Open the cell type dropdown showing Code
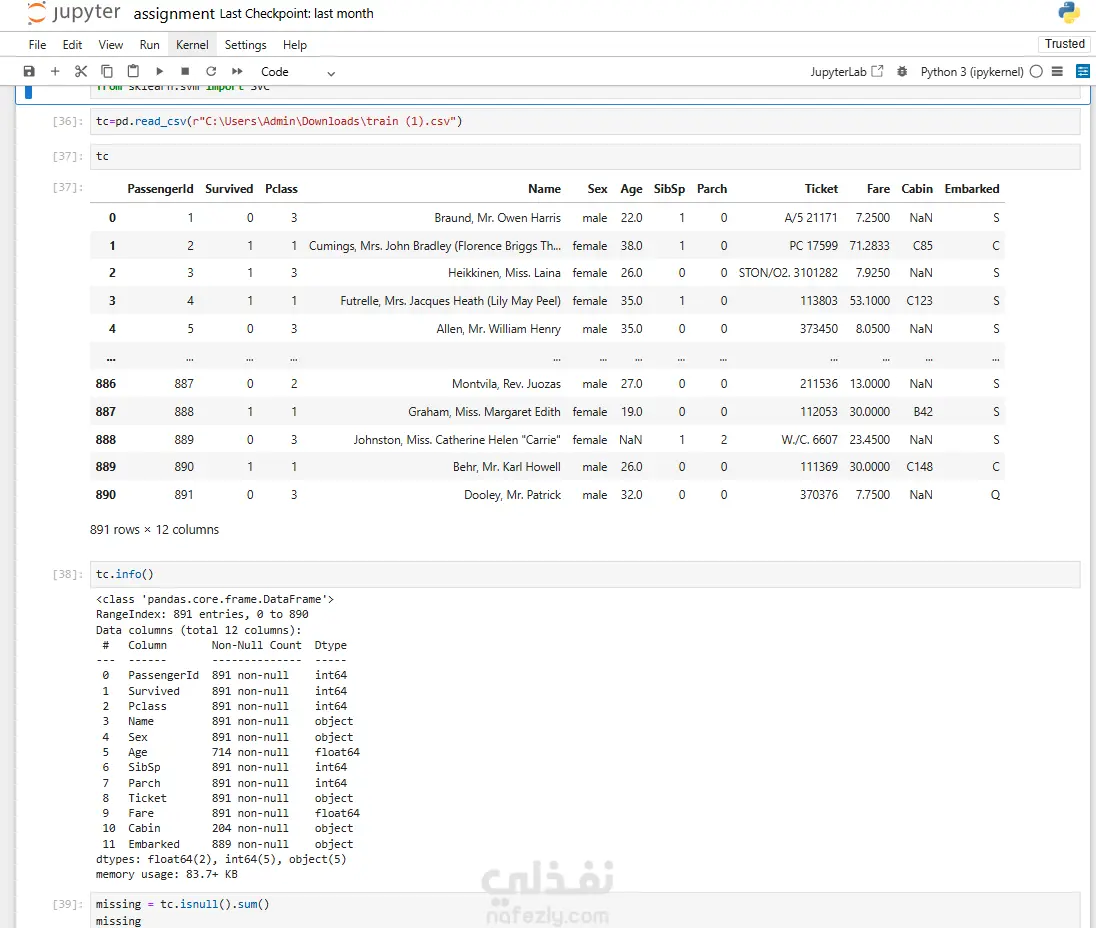Screen dimensions: 1096x928 (x=298, y=72)
